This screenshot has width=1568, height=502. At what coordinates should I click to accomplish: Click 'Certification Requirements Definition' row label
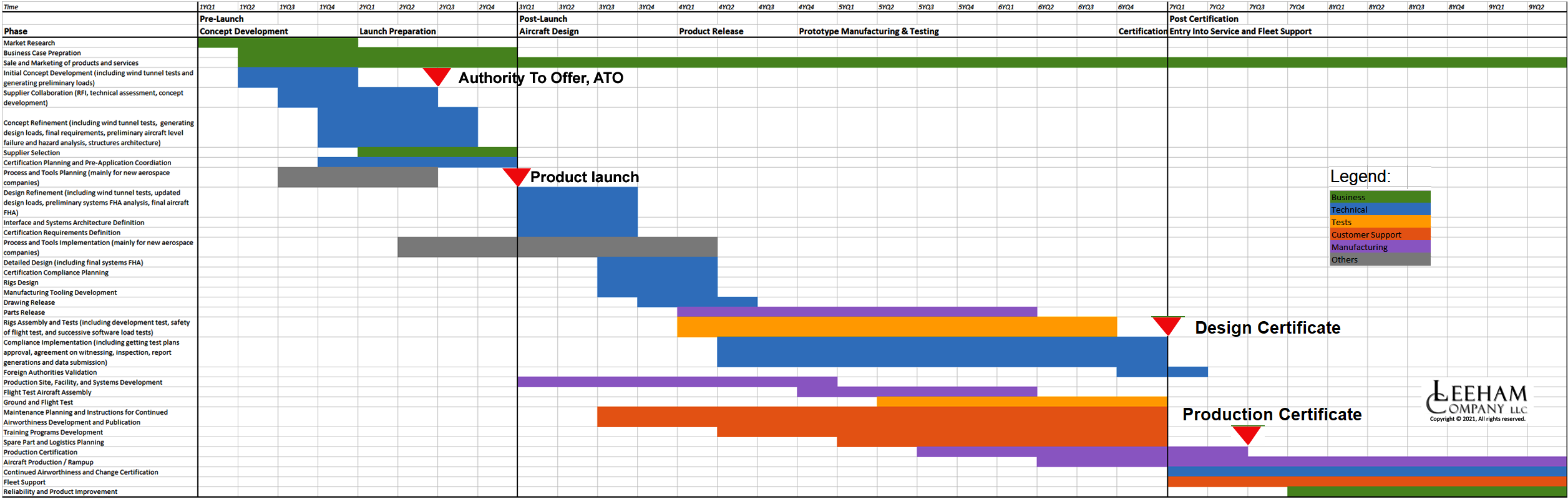click(62, 233)
